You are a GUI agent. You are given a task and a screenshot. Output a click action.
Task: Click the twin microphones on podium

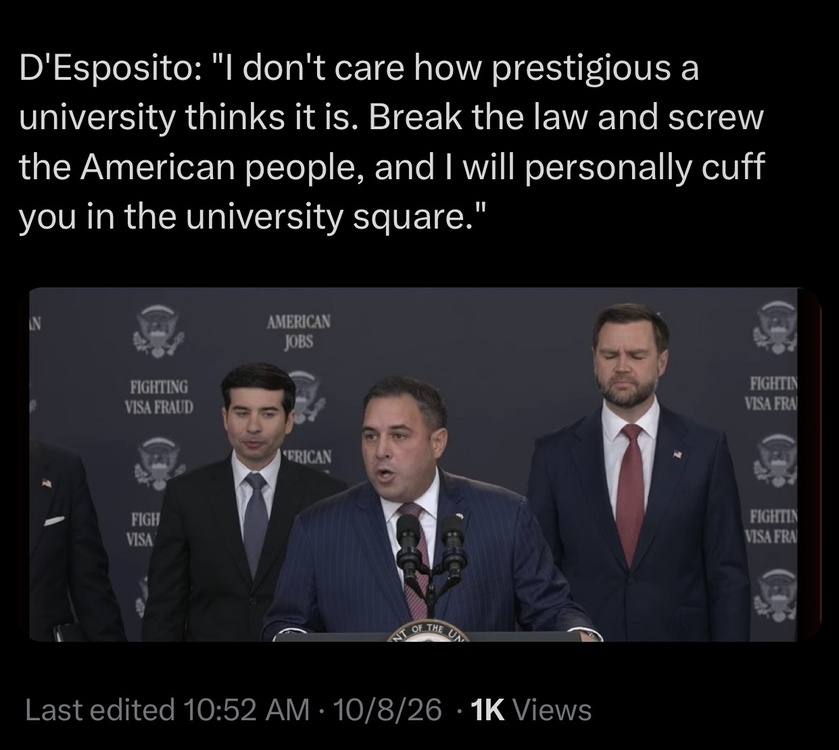point(431,551)
